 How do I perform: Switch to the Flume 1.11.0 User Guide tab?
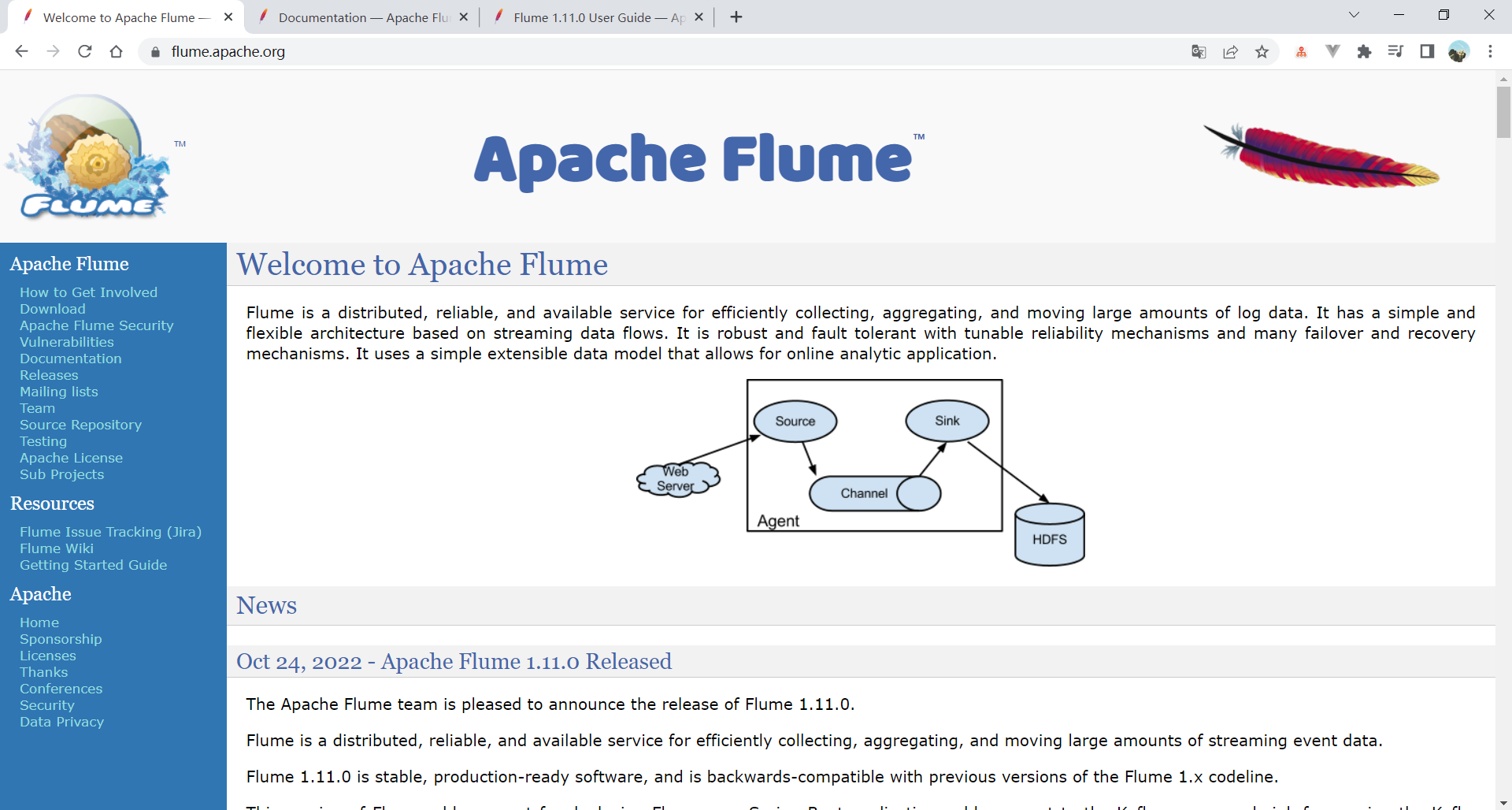pos(597,17)
